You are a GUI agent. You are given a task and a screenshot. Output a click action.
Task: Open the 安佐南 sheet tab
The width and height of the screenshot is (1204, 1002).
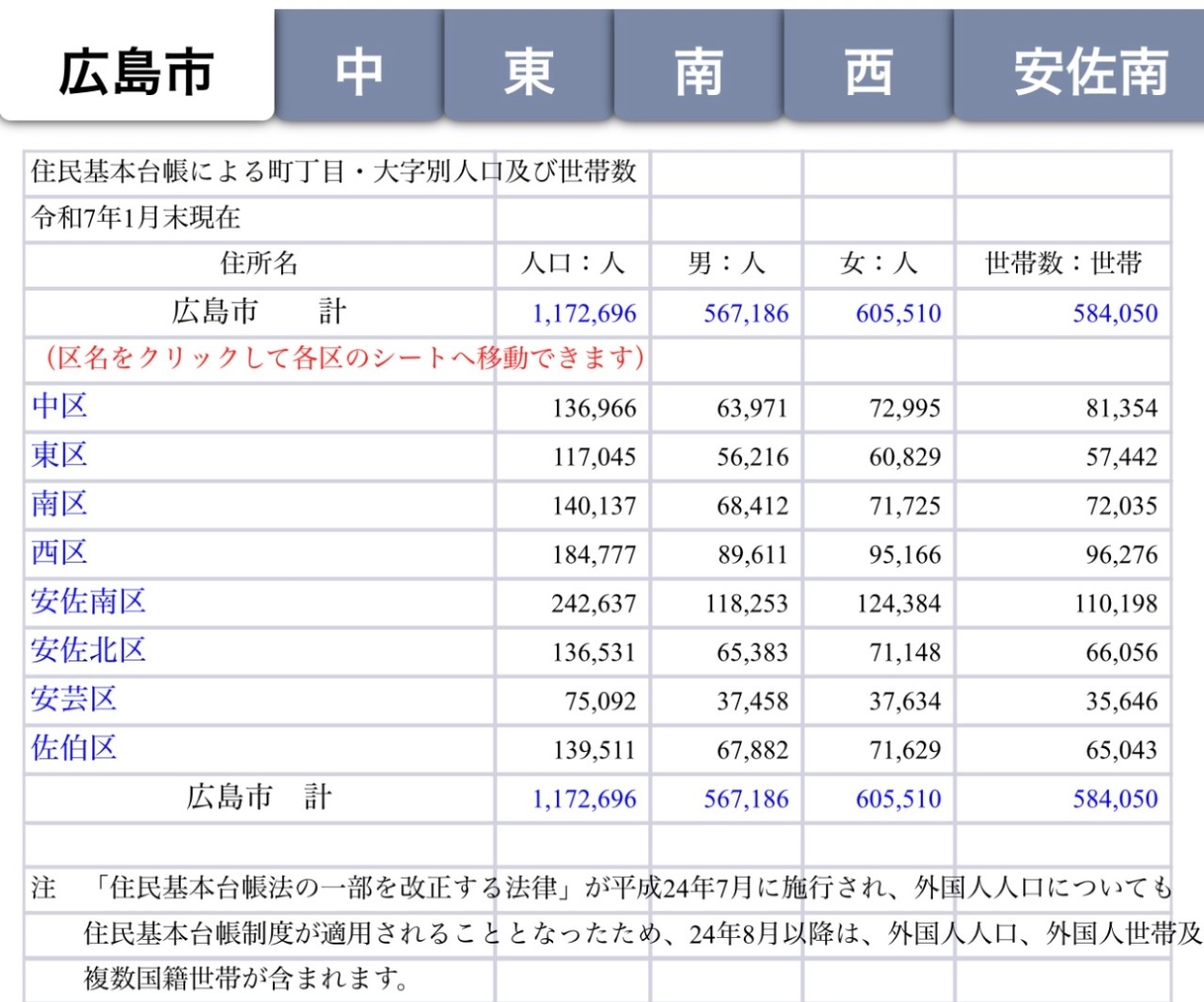point(1089,72)
